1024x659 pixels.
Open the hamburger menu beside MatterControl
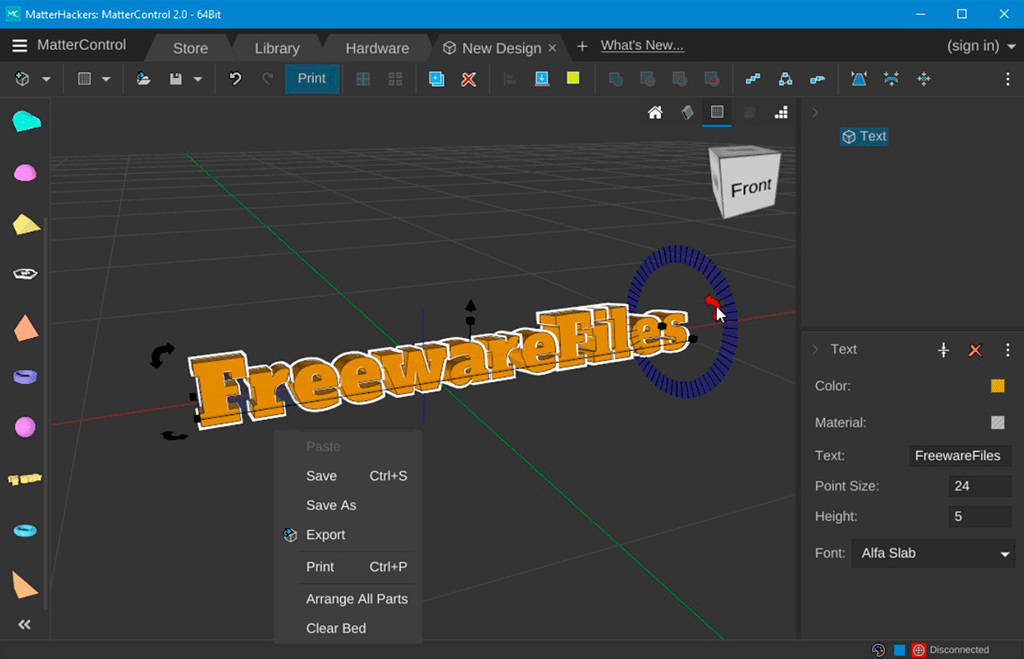click(19, 45)
